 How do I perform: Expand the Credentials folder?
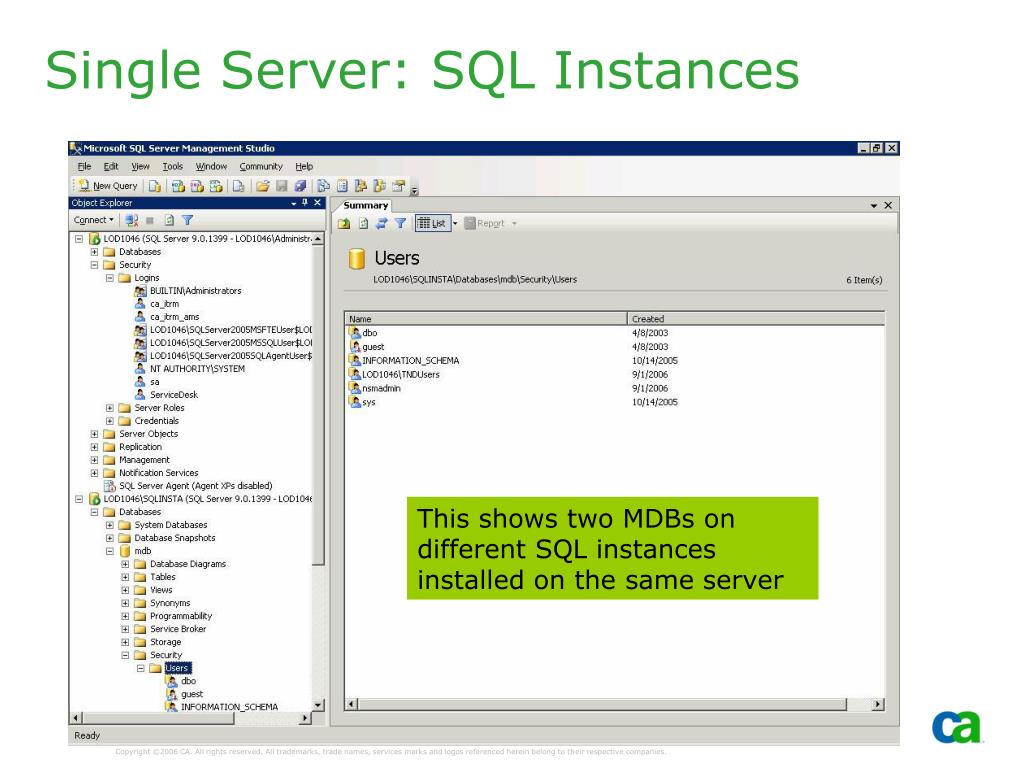pos(110,421)
